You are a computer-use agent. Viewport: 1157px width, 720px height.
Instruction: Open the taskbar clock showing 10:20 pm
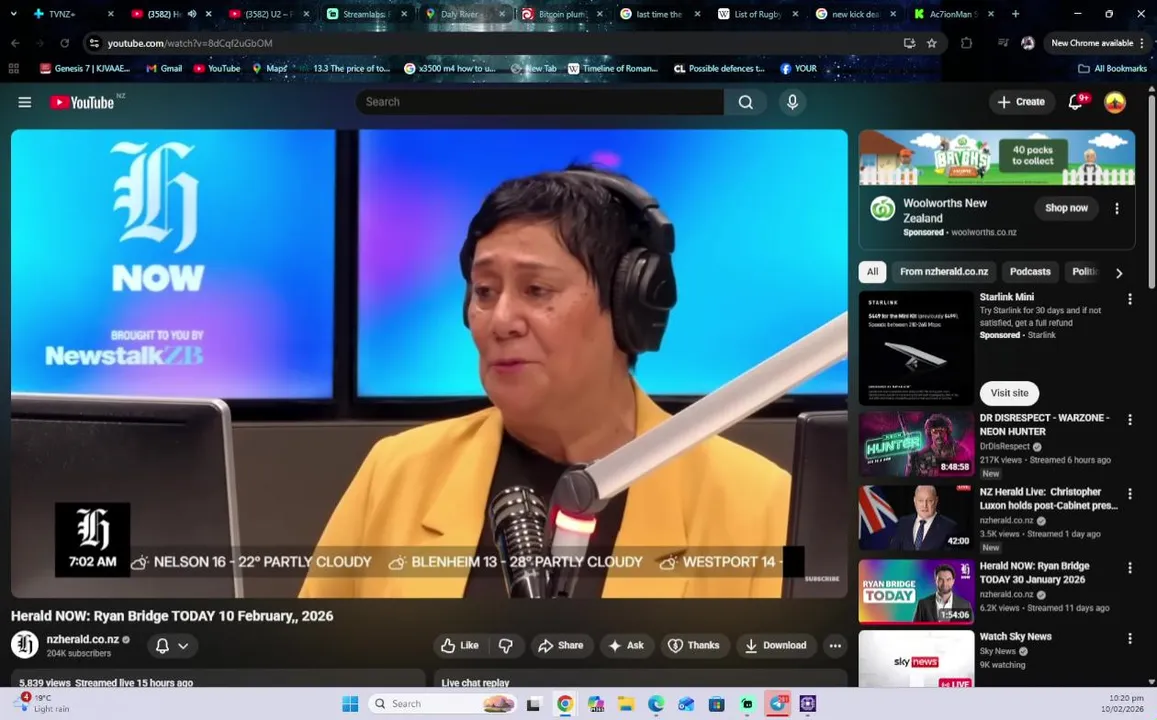coord(1122,704)
